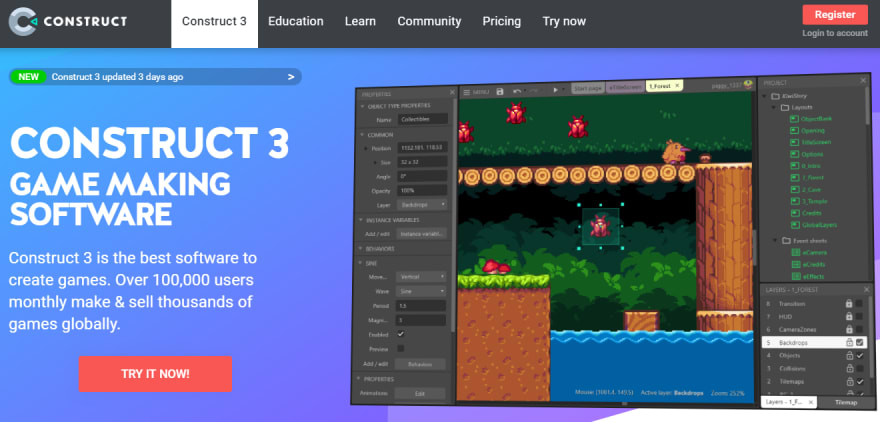Open the Learn menu item
Screen dimensions: 880x422
360,21
